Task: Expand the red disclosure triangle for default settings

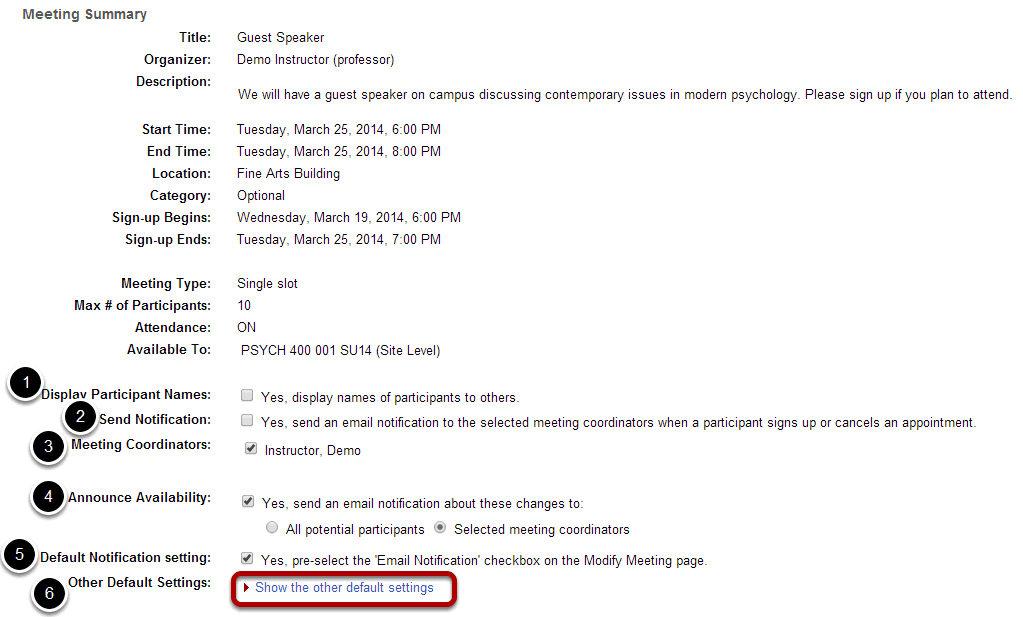Action: [246, 588]
